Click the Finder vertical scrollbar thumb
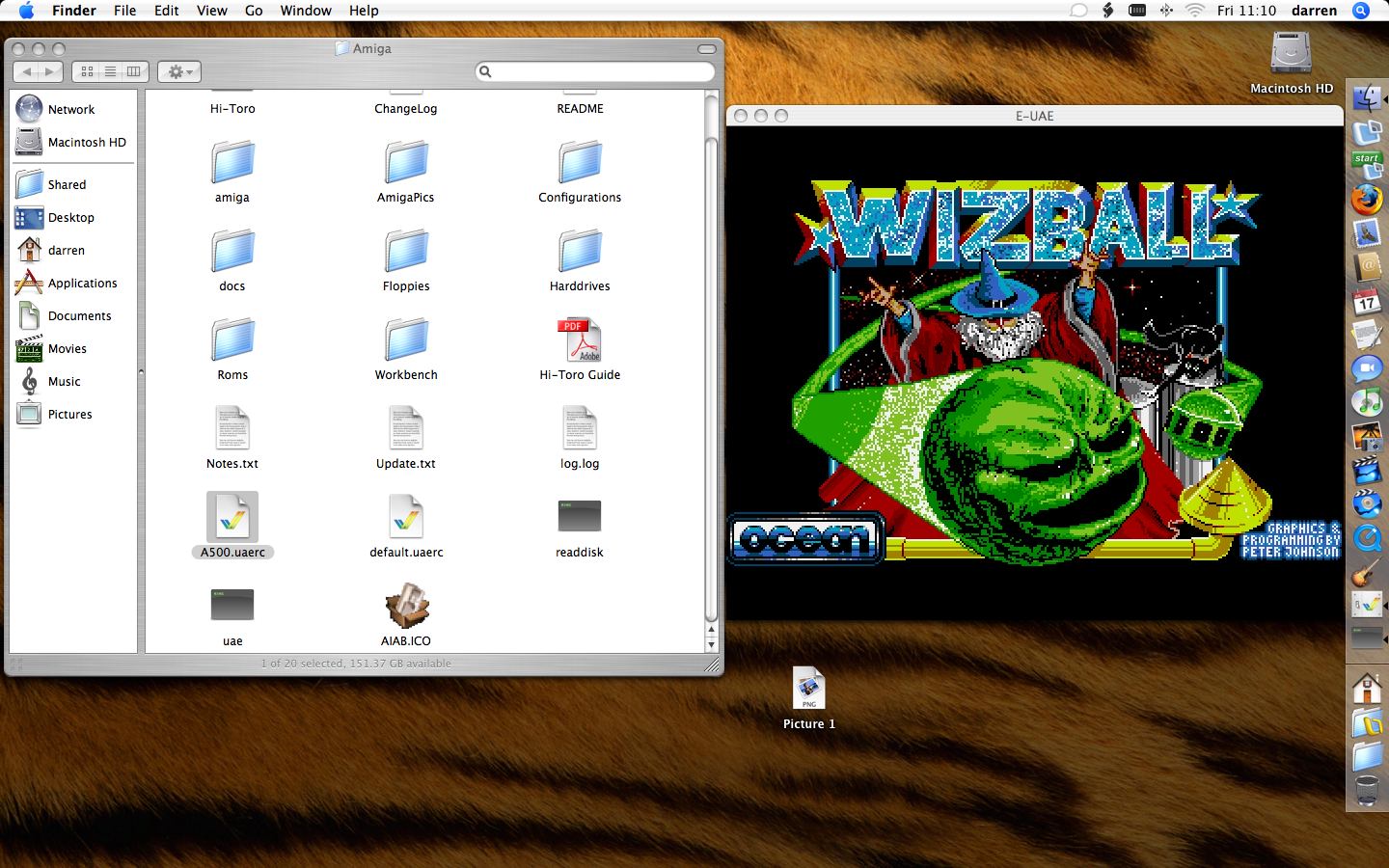Viewport: 1389px width, 868px height. click(712, 379)
